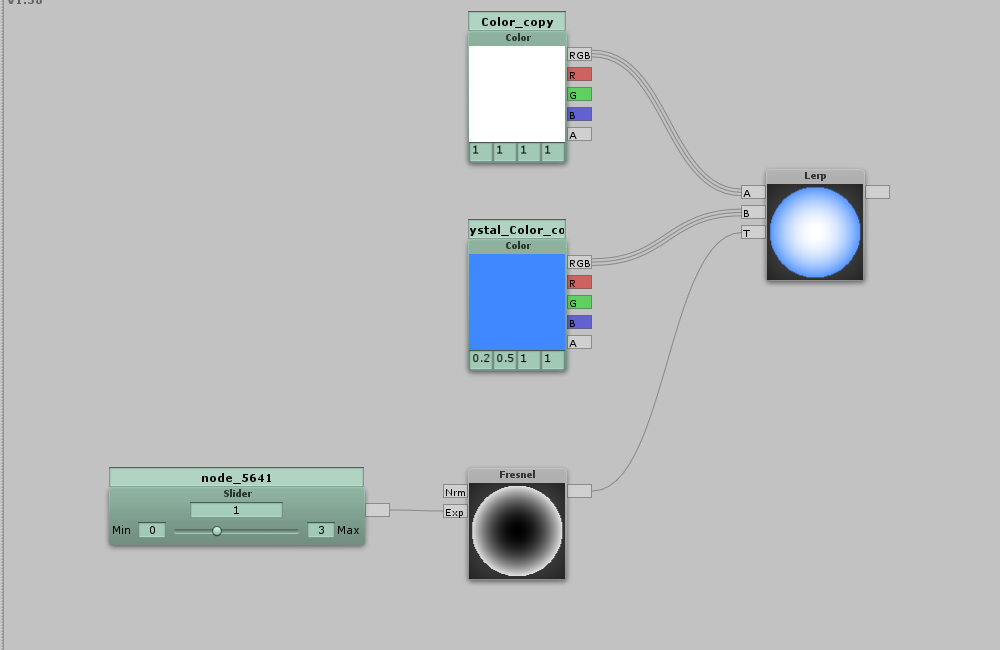The image size is (1000, 650).
Task: Edit the Color_copy node name field
Action: 517,22
